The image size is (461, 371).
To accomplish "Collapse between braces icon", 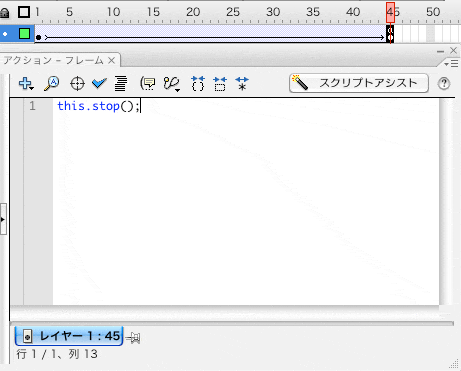I will pyautogui.click(x=198, y=83).
